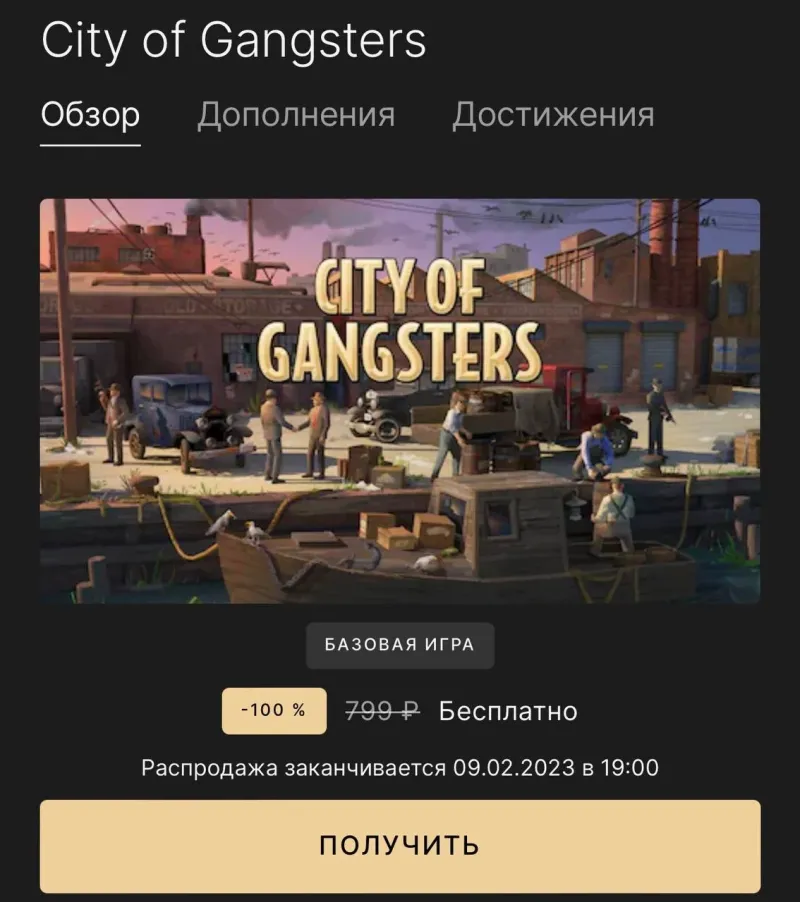Click the golden City of Gangsters logo
The image size is (800, 902).
[399, 319]
